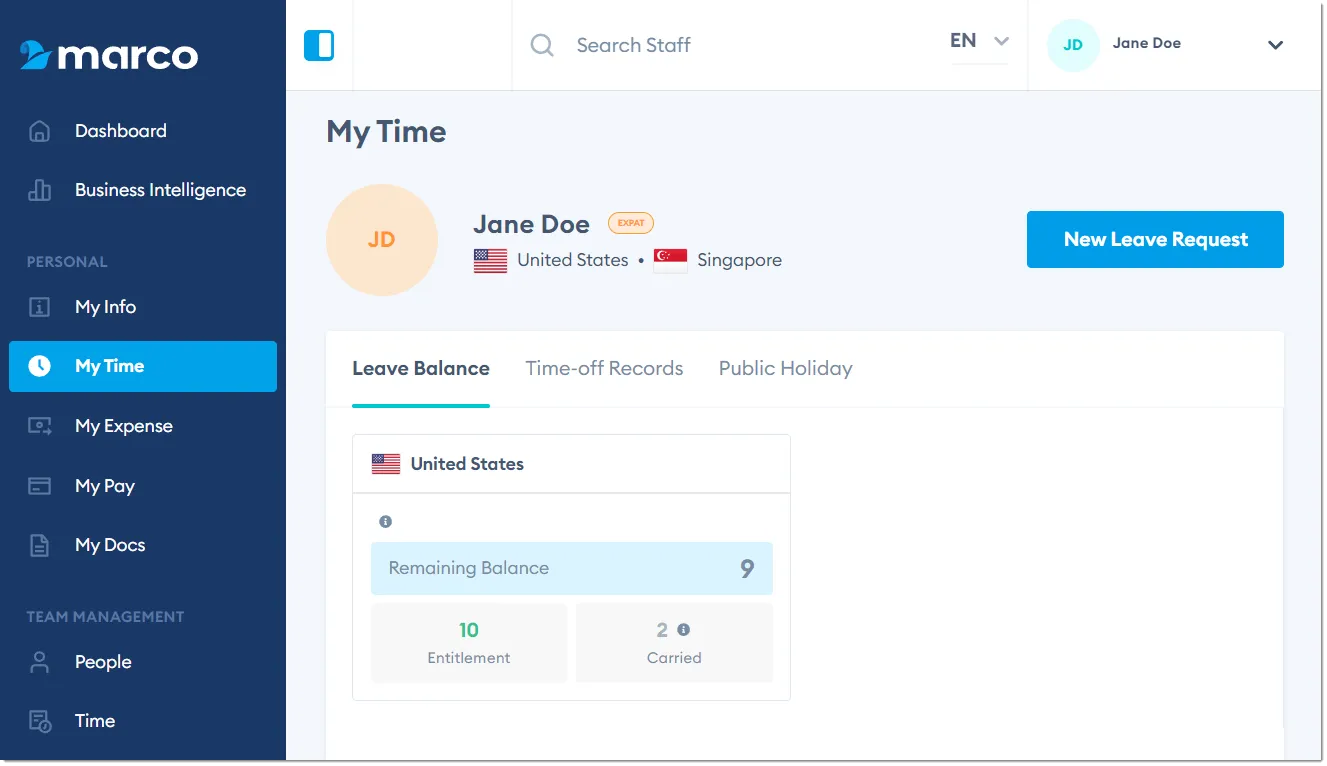The width and height of the screenshot is (1327, 766).
Task: Click the Dashboard home icon
Action: click(x=39, y=131)
